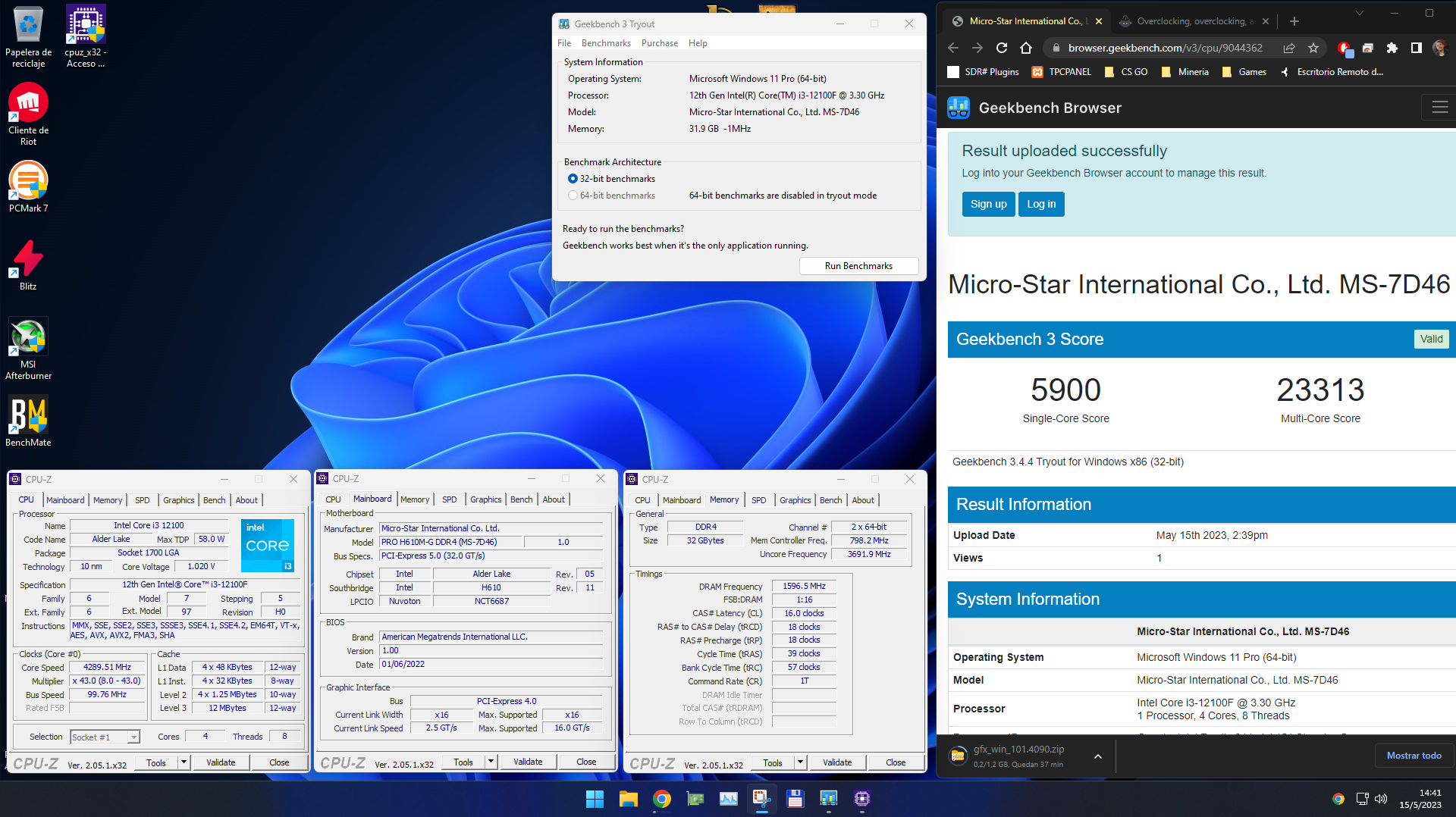The width and height of the screenshot is (1456, 817).
Task: Click the Geekbench Browser logo
Action: coord(959,108)
